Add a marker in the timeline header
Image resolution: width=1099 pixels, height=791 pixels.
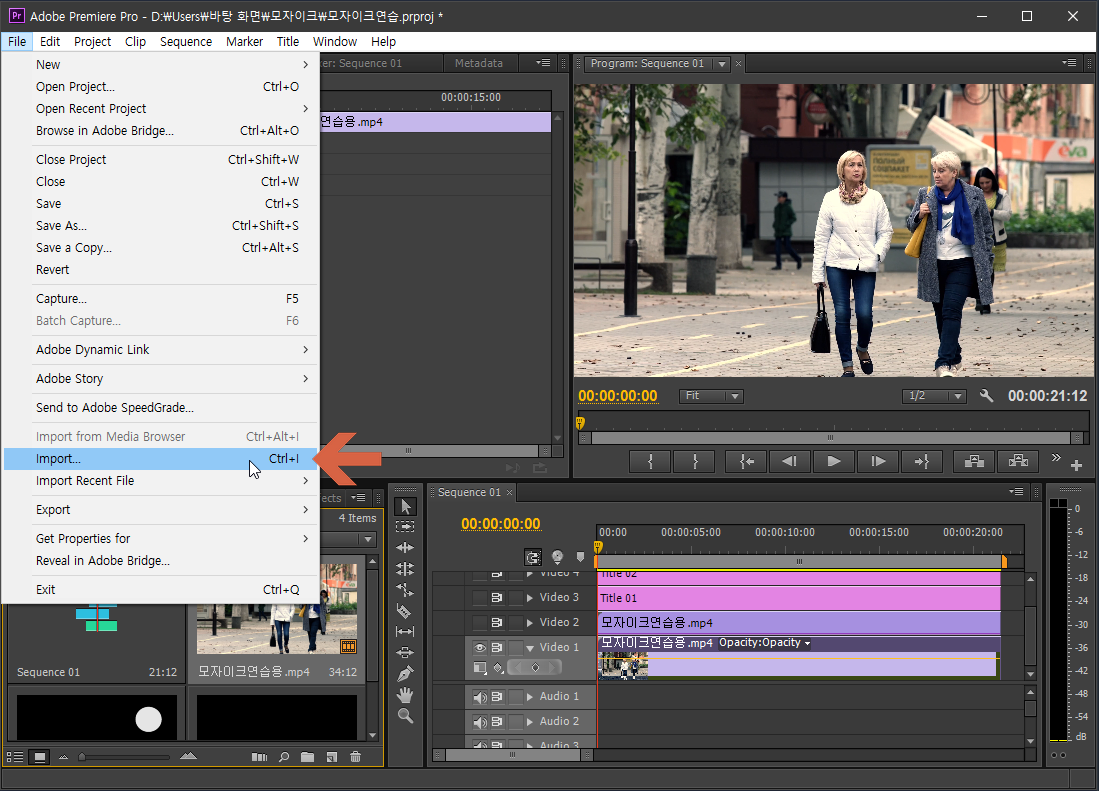click(580, 557)
